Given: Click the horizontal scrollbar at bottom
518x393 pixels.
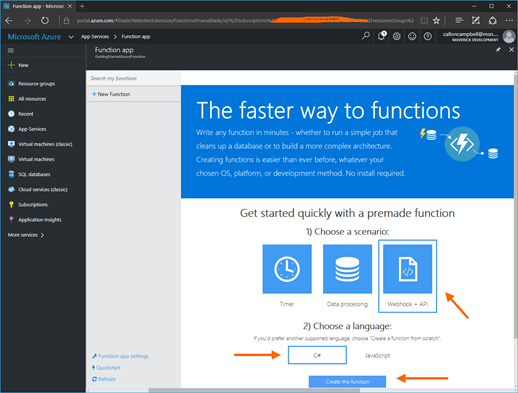Looking at the screenshot, I should (x=254, y=390).
